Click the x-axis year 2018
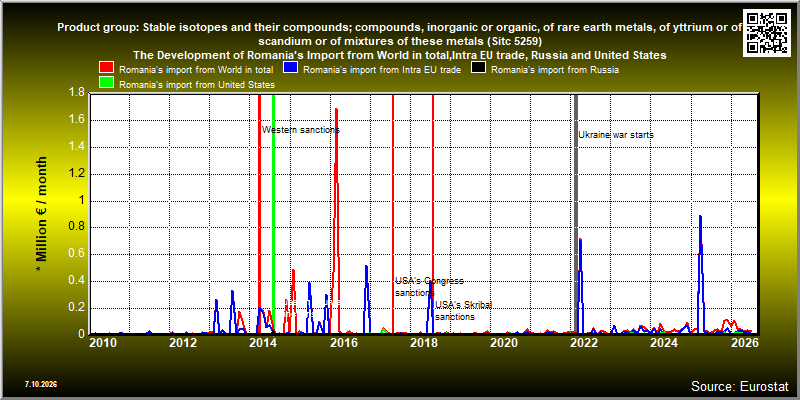This screenshot has width=800, height=400. coord(423,342)
